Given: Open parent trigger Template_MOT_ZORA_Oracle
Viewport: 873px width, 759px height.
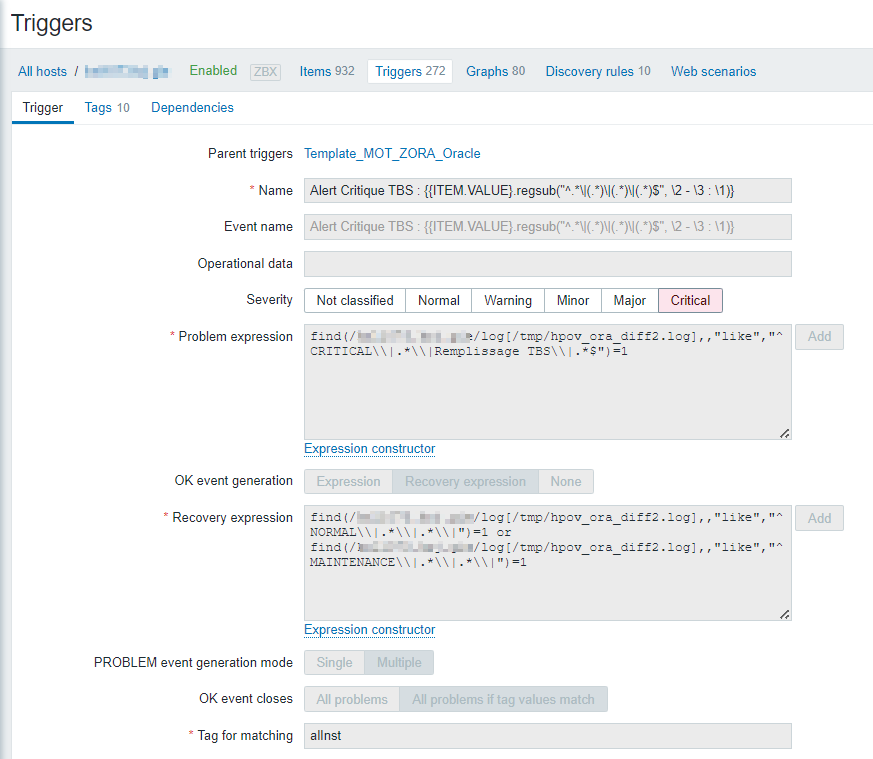Looking at the screenshot, I should pos(392,154).
